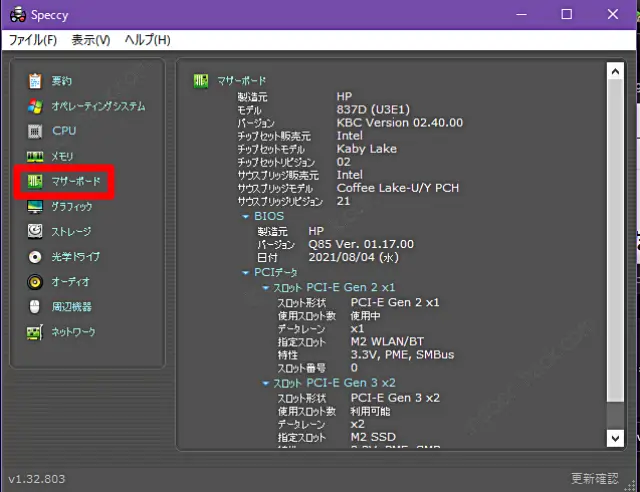This screenshot has width=640, height=492.
Task: Click the M2 SSD slot value
Action: coord(373,437)
